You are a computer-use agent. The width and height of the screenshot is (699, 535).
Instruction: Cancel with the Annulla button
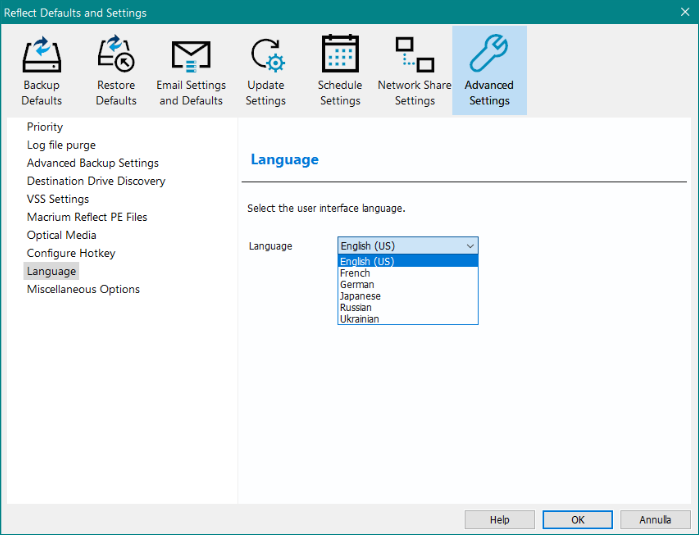(655, 520)
